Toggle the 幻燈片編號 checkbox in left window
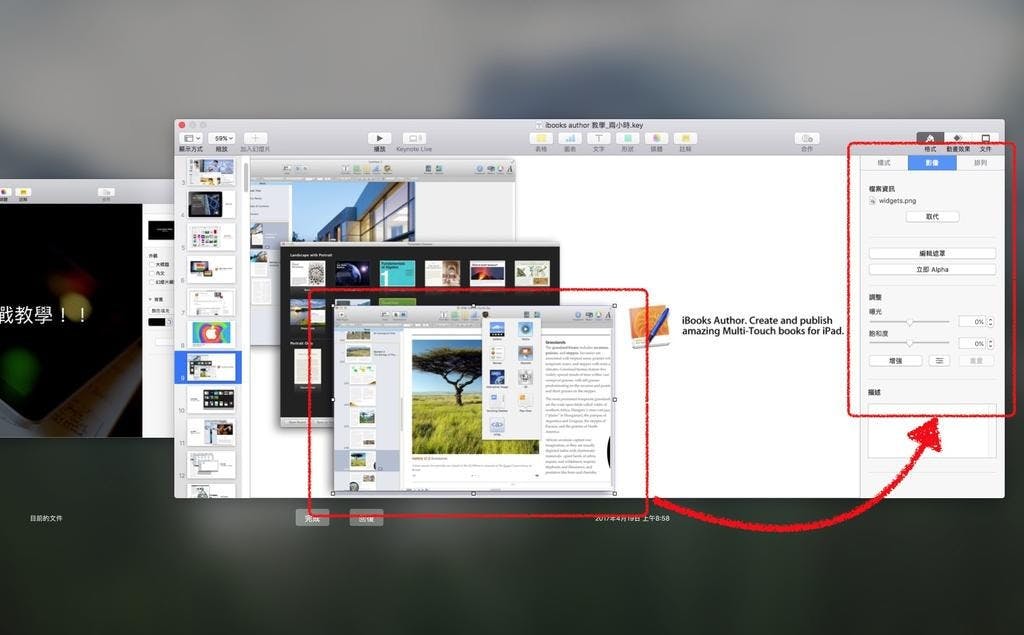The width and height of the screenshot is (1024, 635). [x=152, y=282]
